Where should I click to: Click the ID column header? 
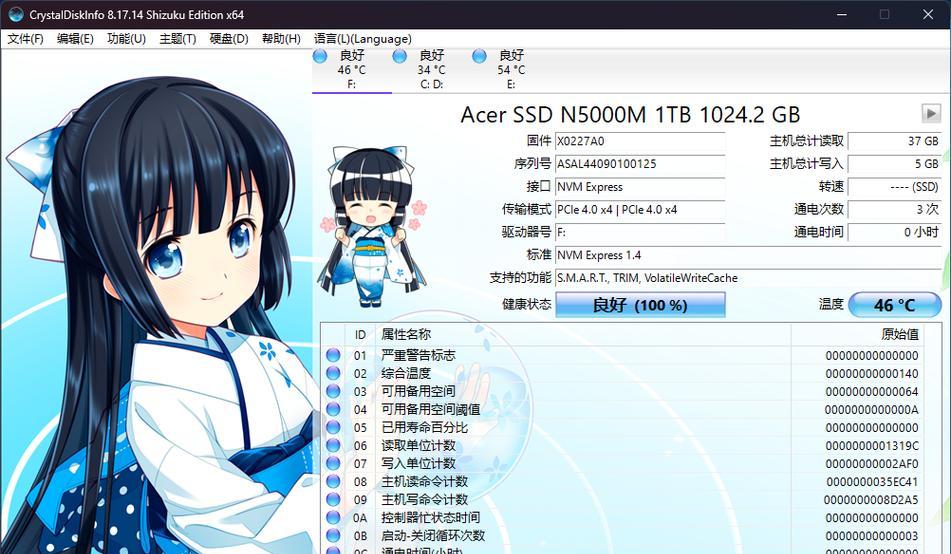[x=360, y=334]
